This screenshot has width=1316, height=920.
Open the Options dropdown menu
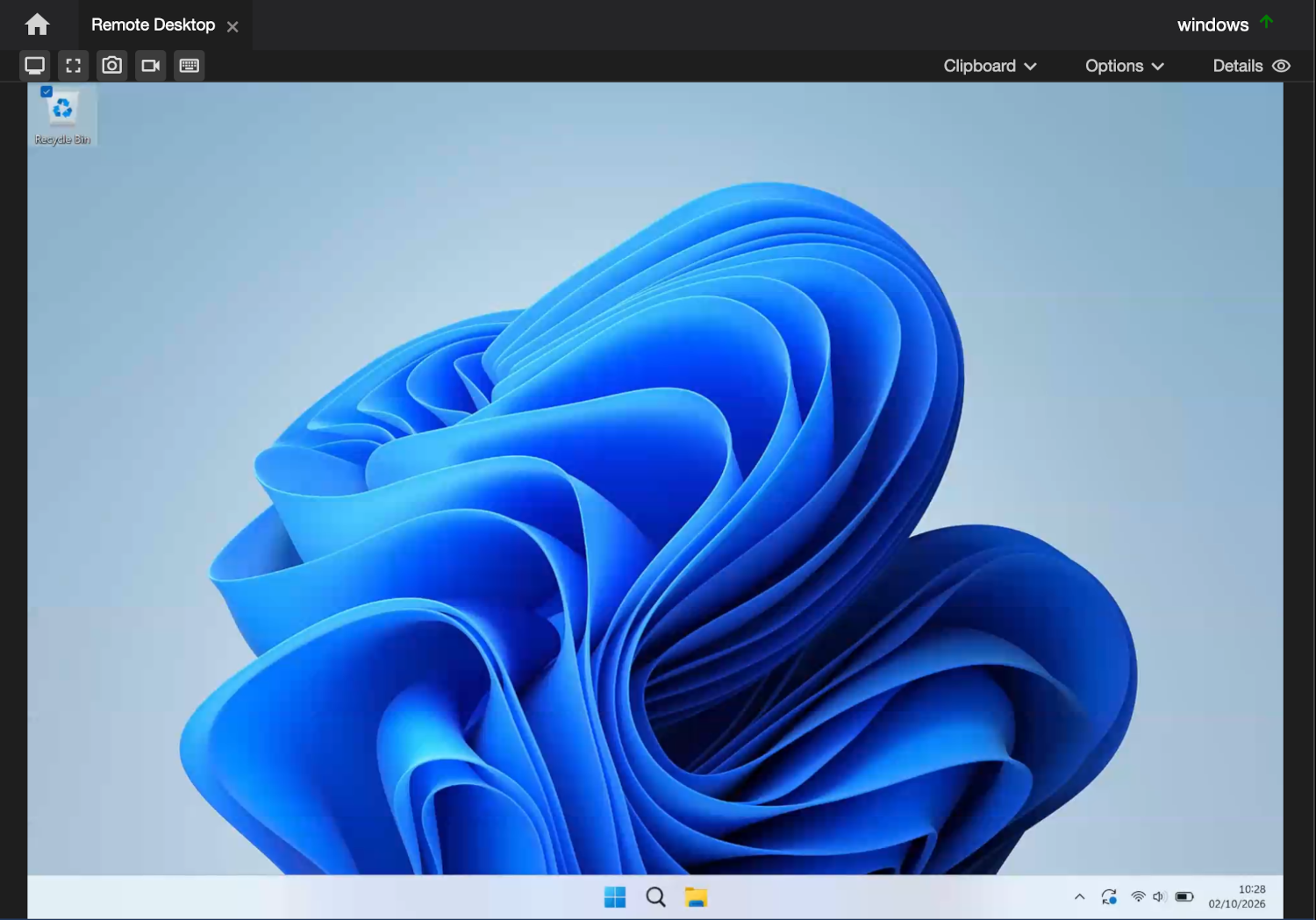tap(1125, 66)
